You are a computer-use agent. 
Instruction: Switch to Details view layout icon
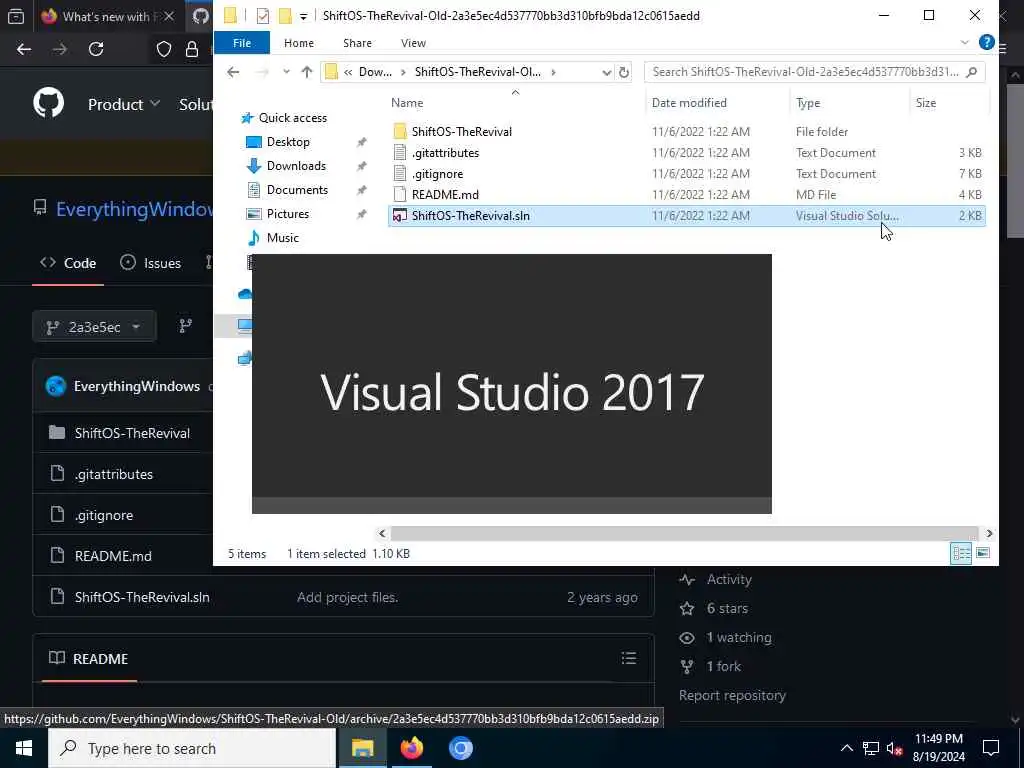[x=961, y=554]
